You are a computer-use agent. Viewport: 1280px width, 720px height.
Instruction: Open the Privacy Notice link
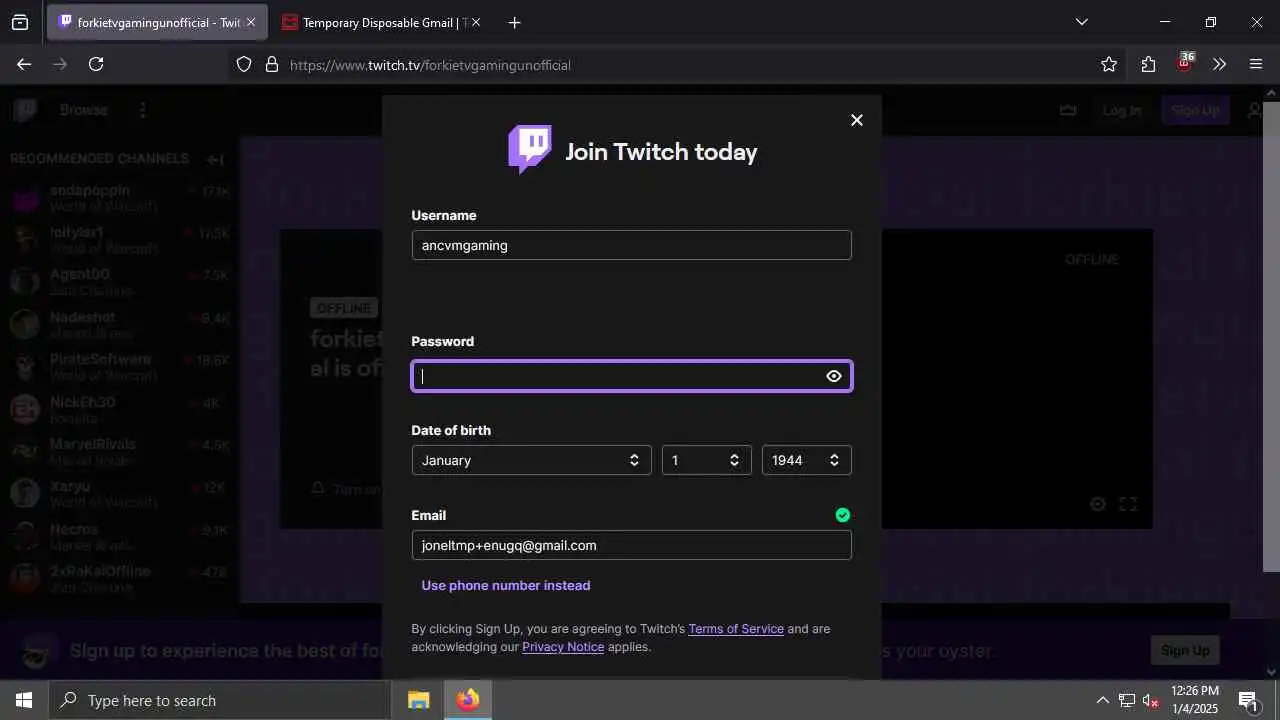pos(563,647)
